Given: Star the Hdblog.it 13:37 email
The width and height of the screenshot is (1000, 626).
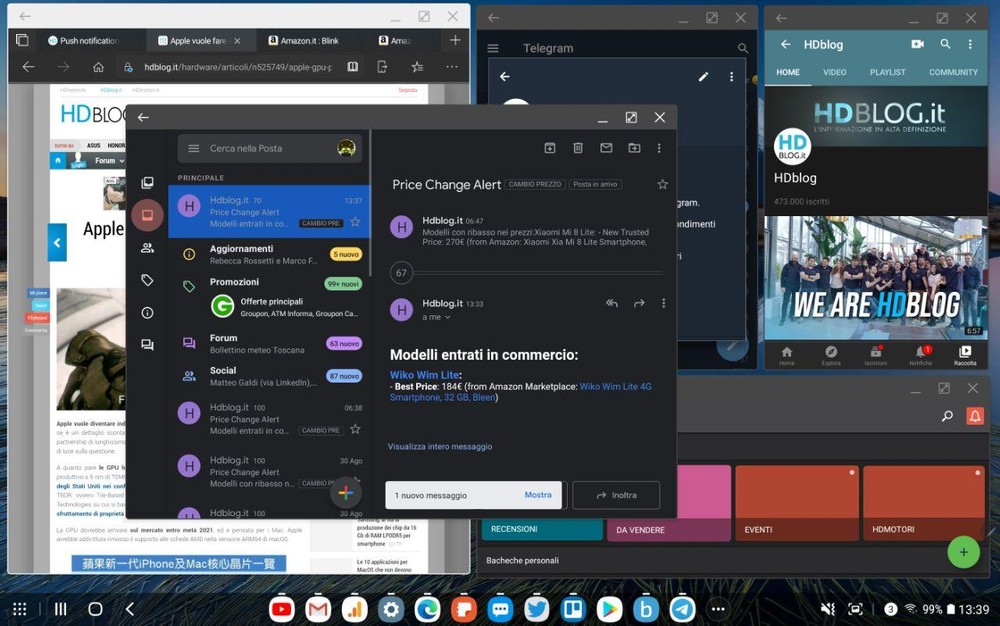Looking at the screenshot, I should click(355, 222).
